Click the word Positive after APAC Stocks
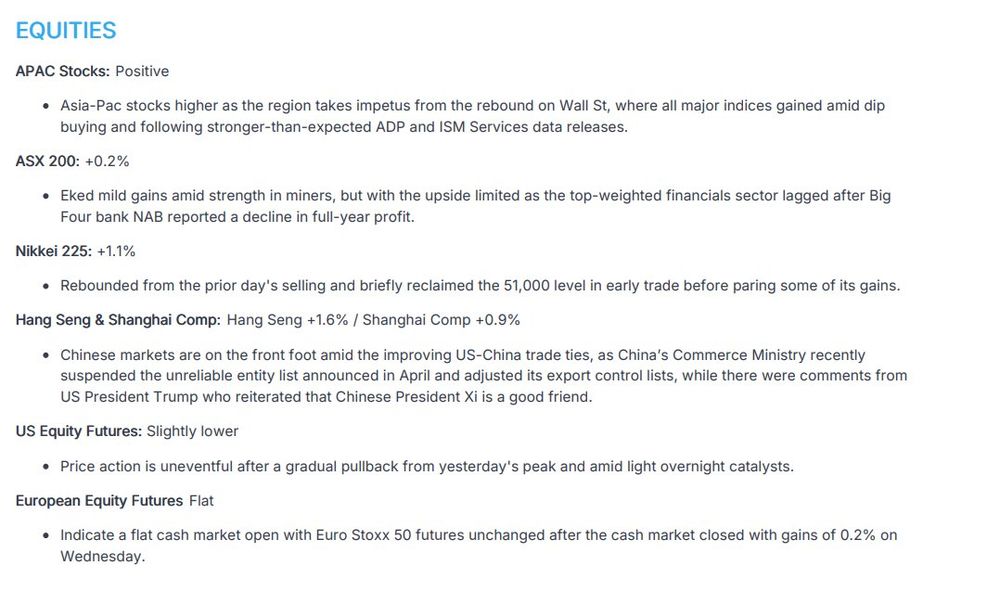The image size is (1000, 605). [142, 71]
